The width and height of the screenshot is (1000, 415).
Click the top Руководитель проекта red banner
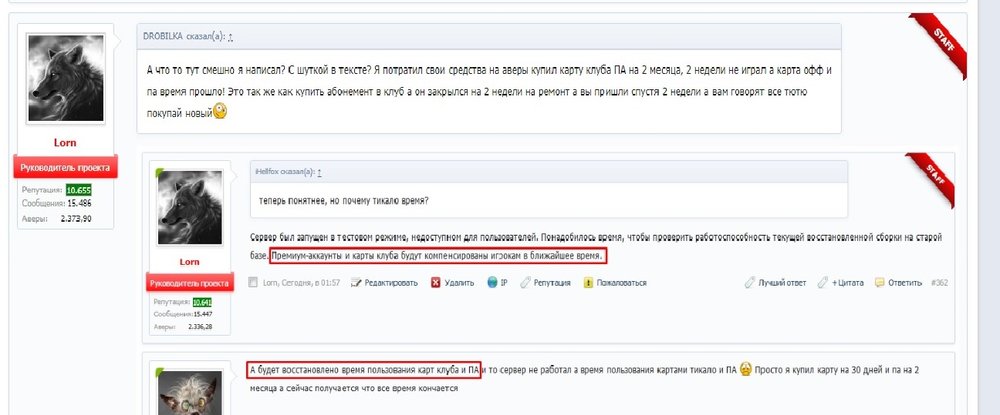pos(65,168)
